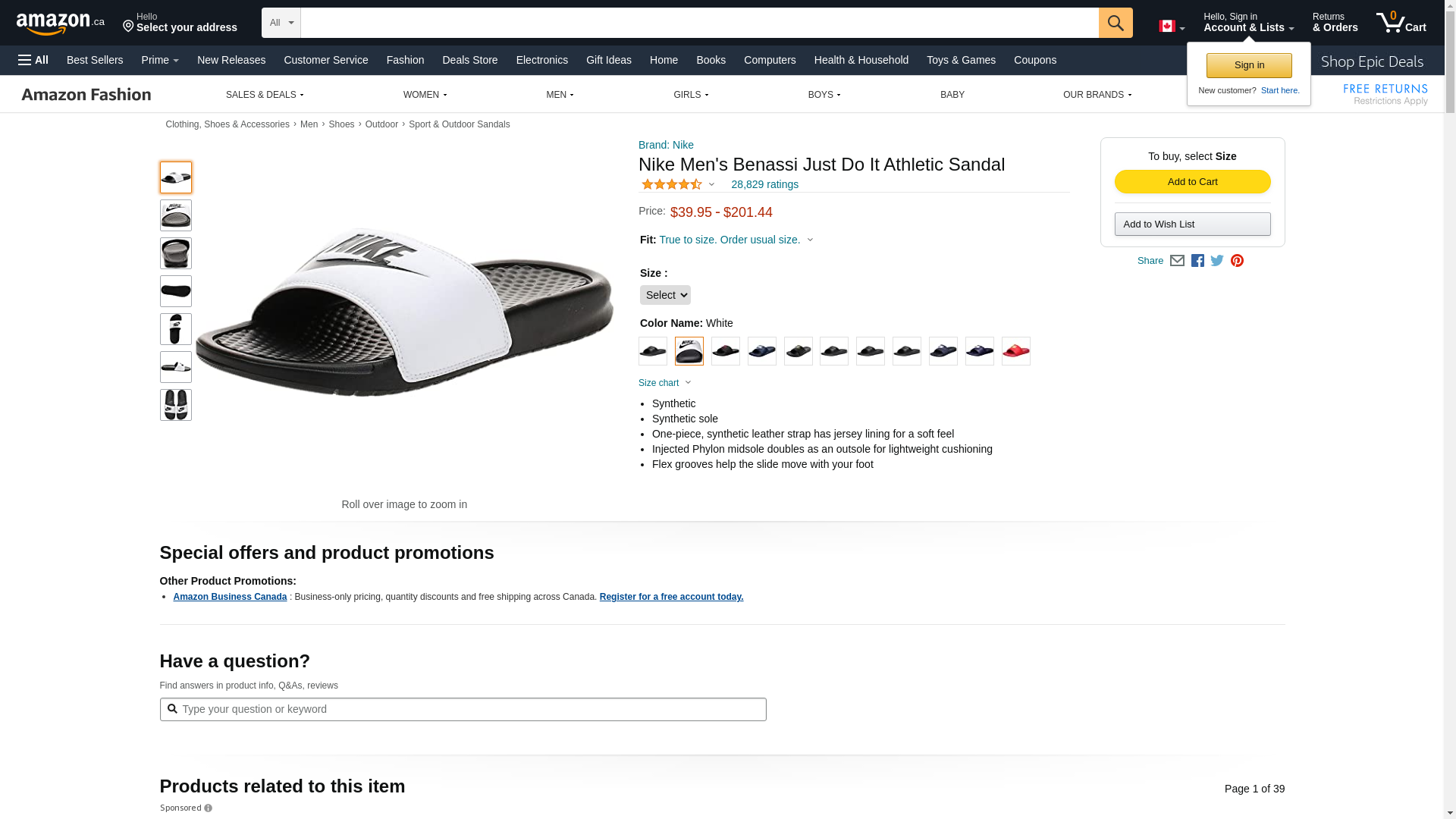Open the WOMEN fashion menu
This screenshot has height=819, width=1456.
[425, 95]
